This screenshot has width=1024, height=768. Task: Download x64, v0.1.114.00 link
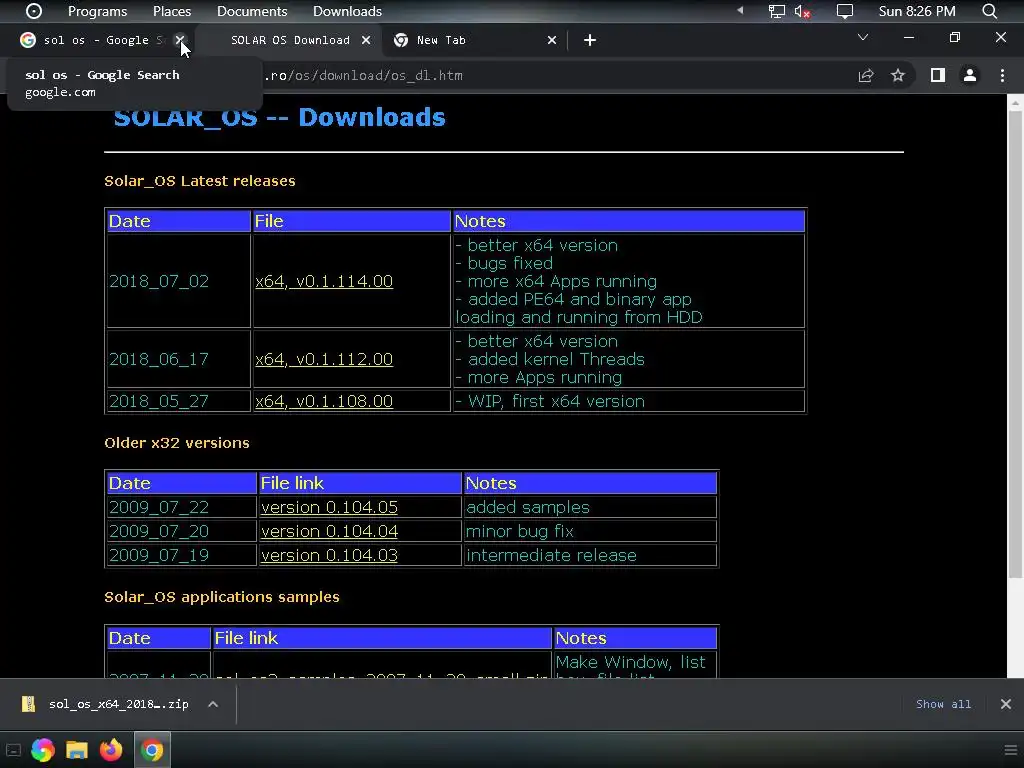pyautogui.click(x=324, y=281)
